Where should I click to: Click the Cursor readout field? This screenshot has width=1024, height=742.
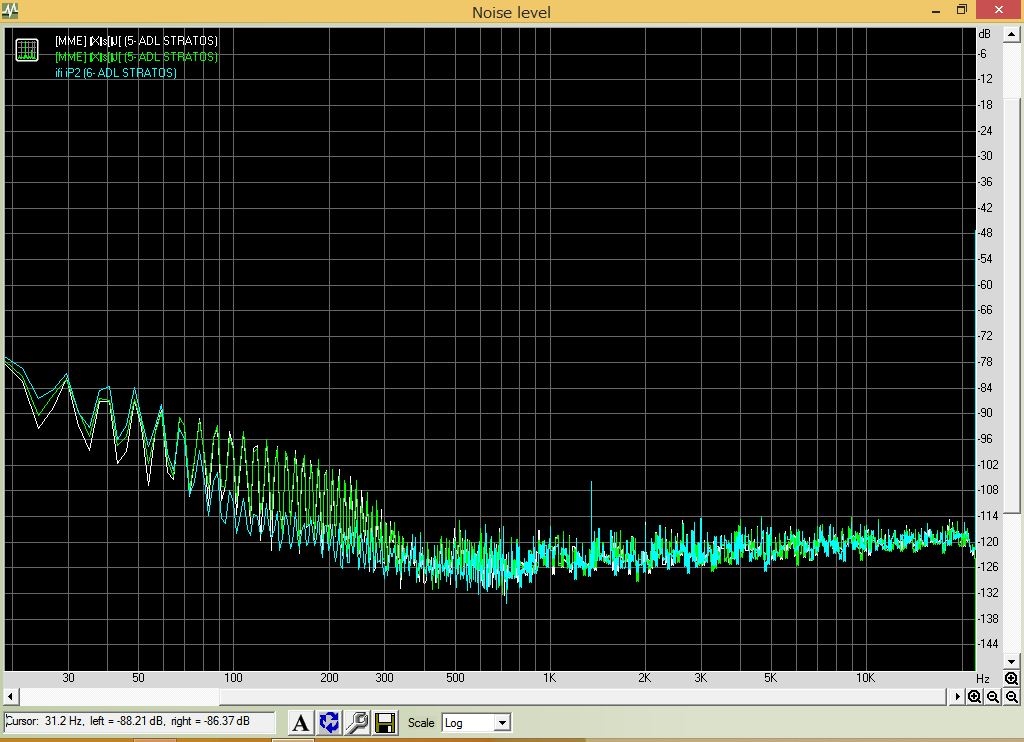click(140, 721)
